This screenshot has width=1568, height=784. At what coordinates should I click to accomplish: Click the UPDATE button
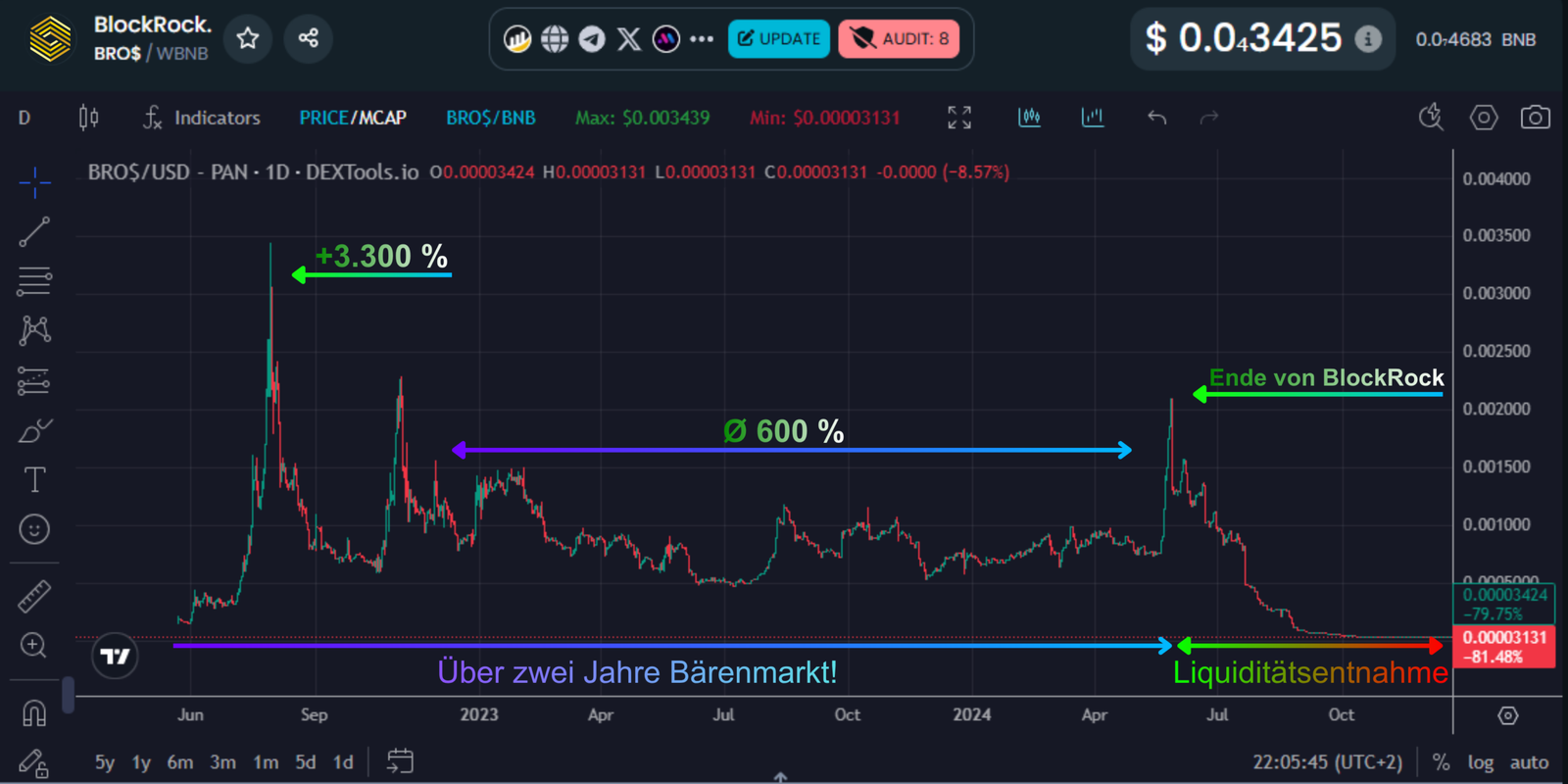coord(779,39)
